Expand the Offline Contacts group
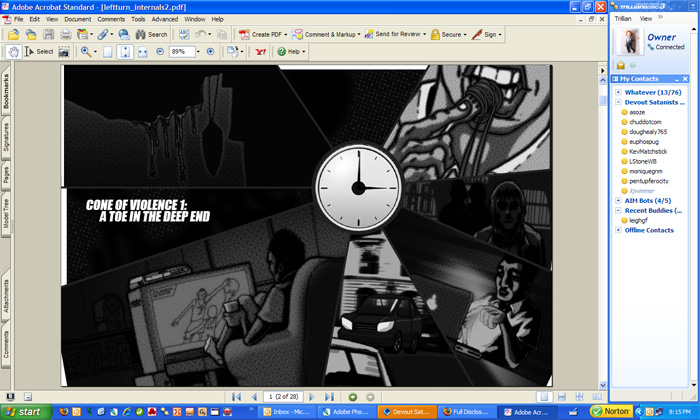This screenshot has height=420, width=700. tap(618, 230)
